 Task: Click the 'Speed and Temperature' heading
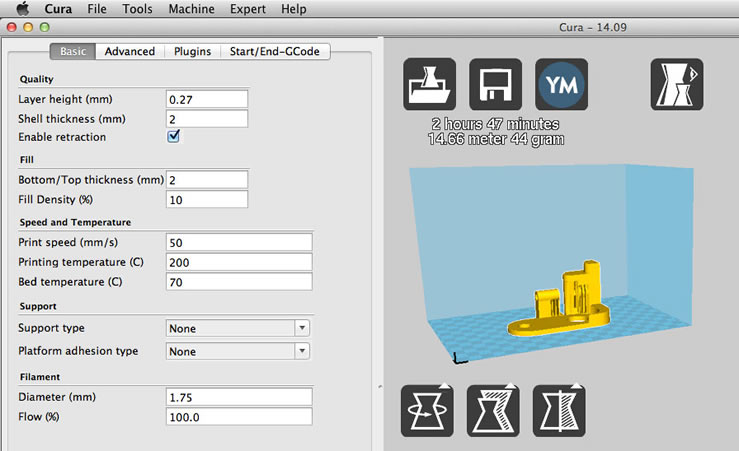tap(75, 222)
